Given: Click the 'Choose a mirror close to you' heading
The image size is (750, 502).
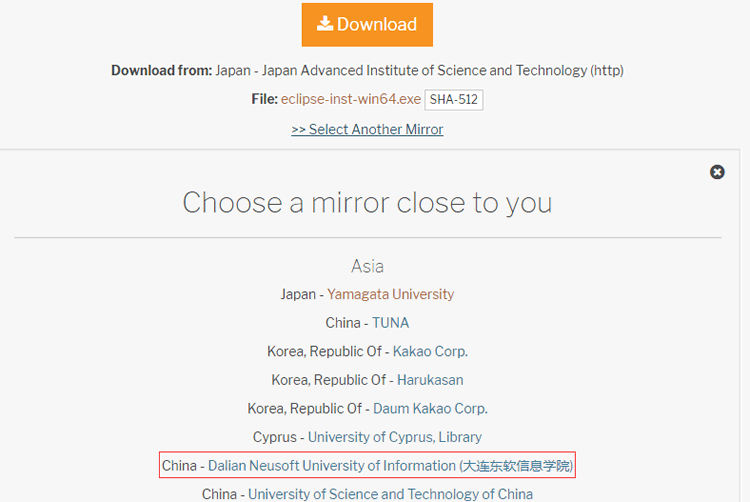Looking at the screenshot, I should [x=367, y=203].
